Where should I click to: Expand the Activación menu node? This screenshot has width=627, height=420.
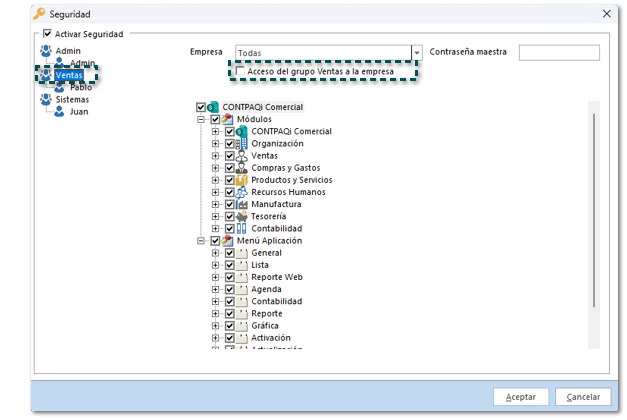click(x=215, y=338)
